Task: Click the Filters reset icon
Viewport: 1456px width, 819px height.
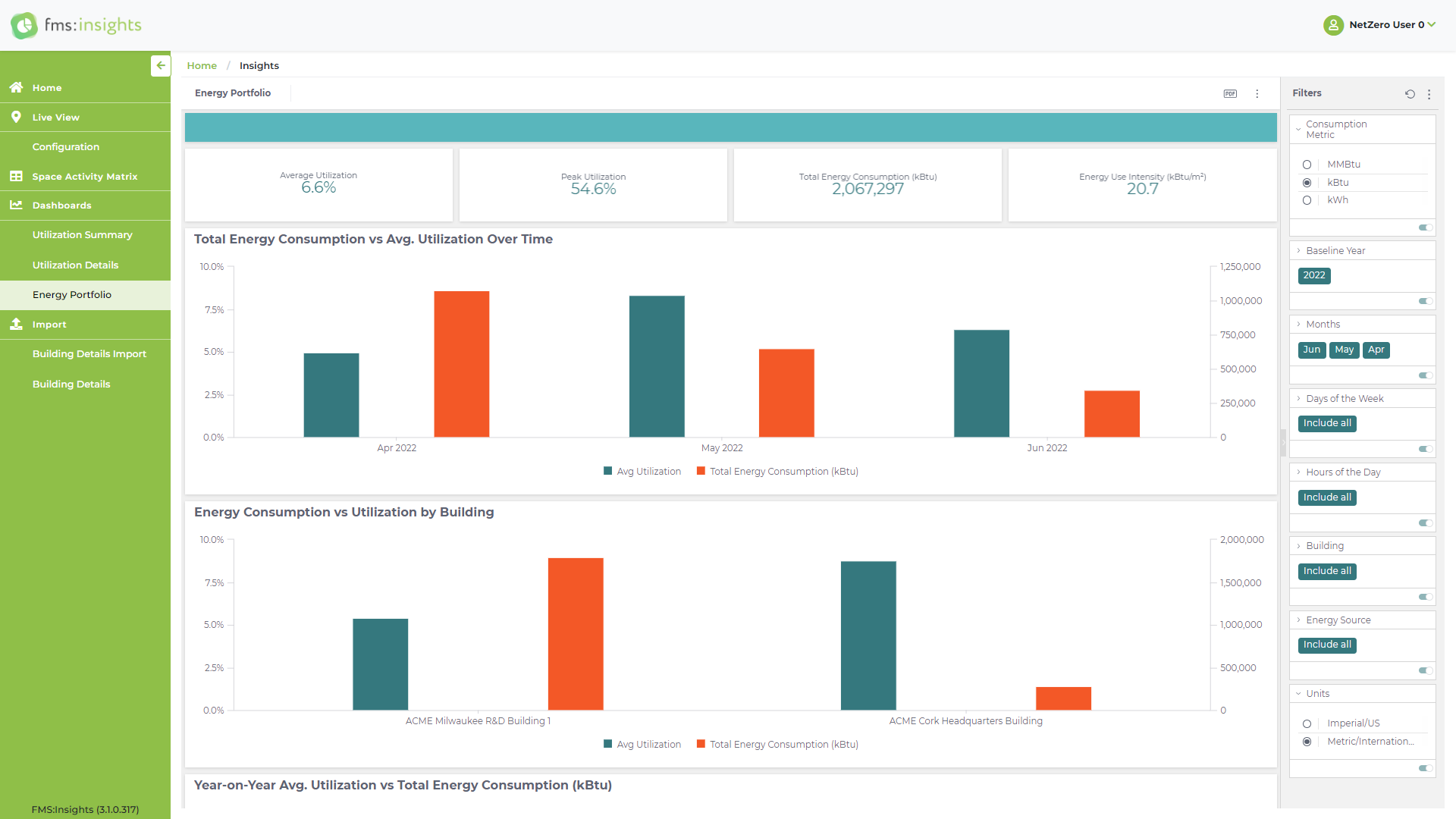Action: 1410,94
